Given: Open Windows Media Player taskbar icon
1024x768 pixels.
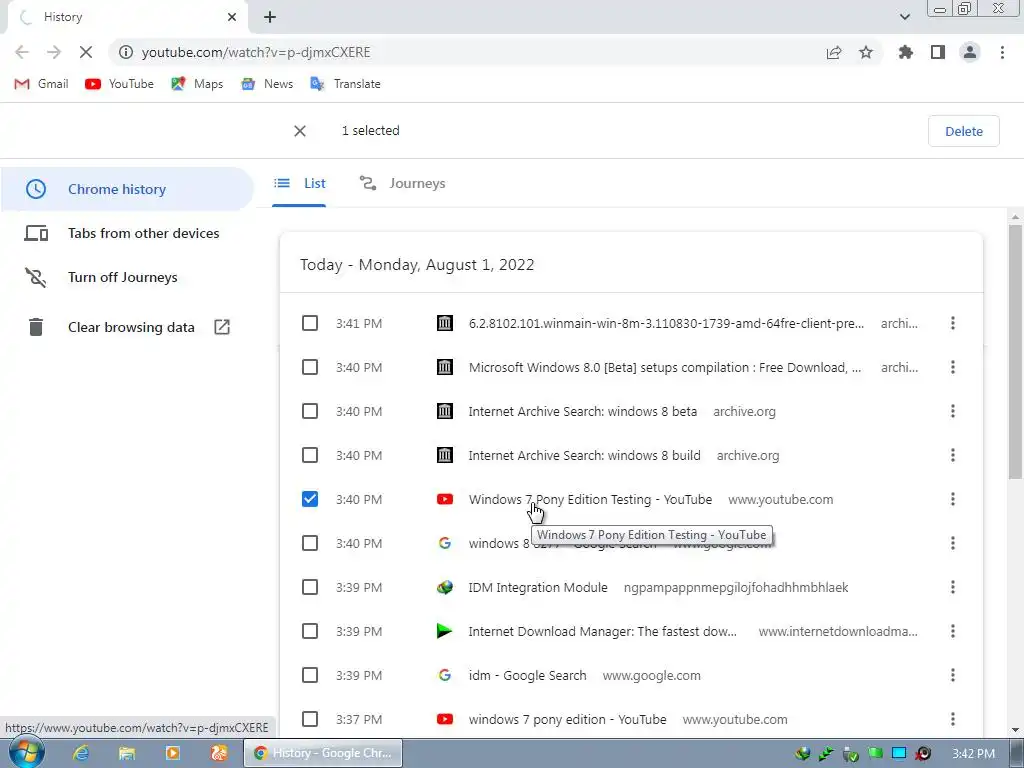Looking at the screenshot, I should (172, 753).
